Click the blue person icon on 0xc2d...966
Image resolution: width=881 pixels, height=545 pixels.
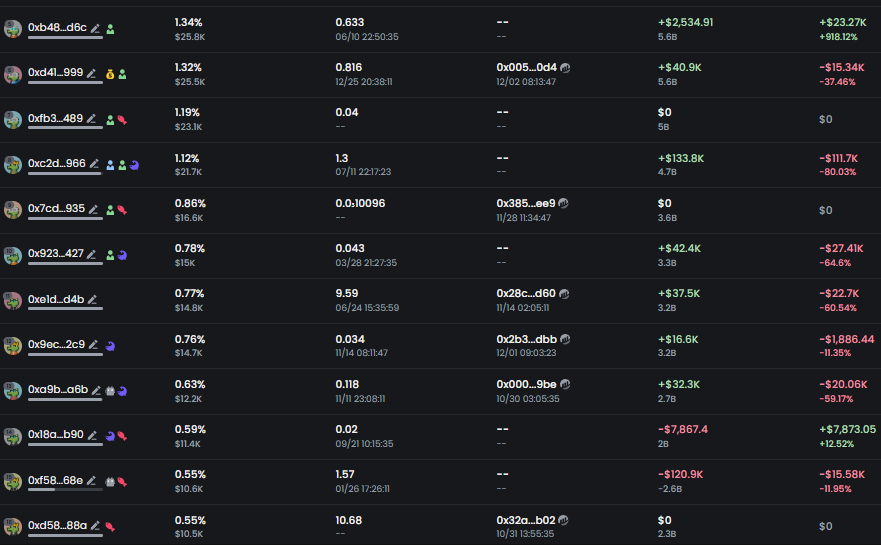tap(110, 165)
